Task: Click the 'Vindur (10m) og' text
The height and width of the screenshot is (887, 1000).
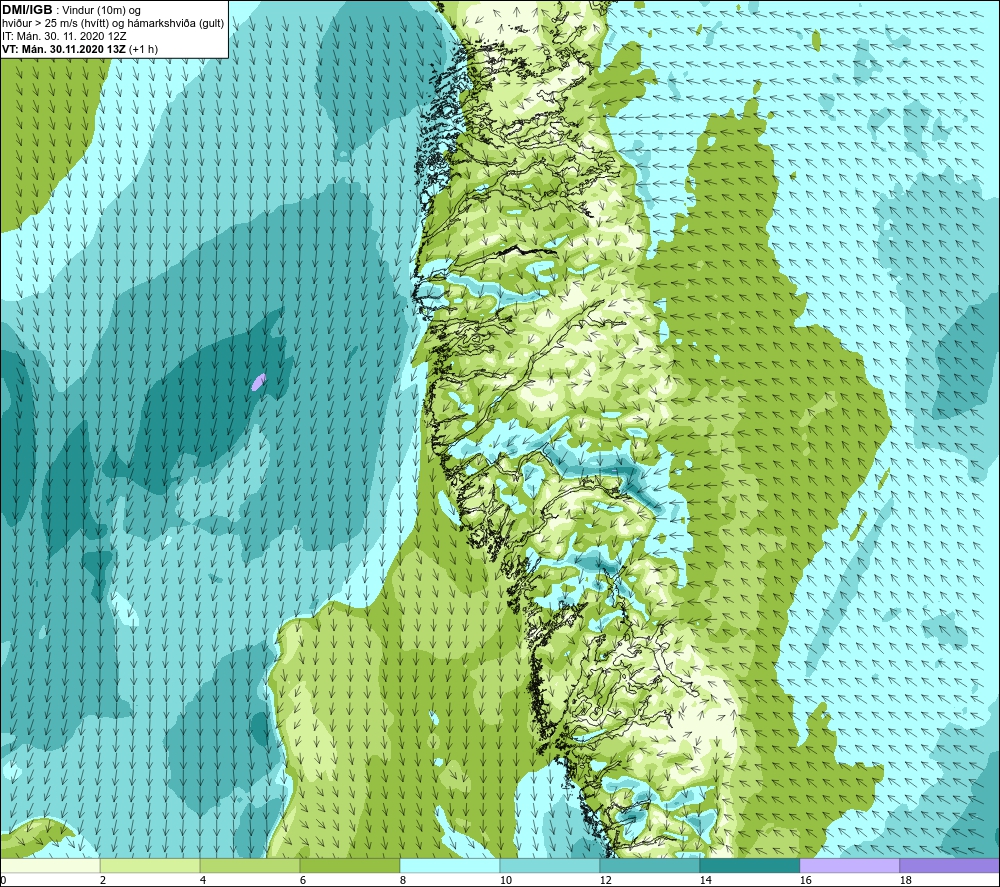Action: (x=101, y=11)
